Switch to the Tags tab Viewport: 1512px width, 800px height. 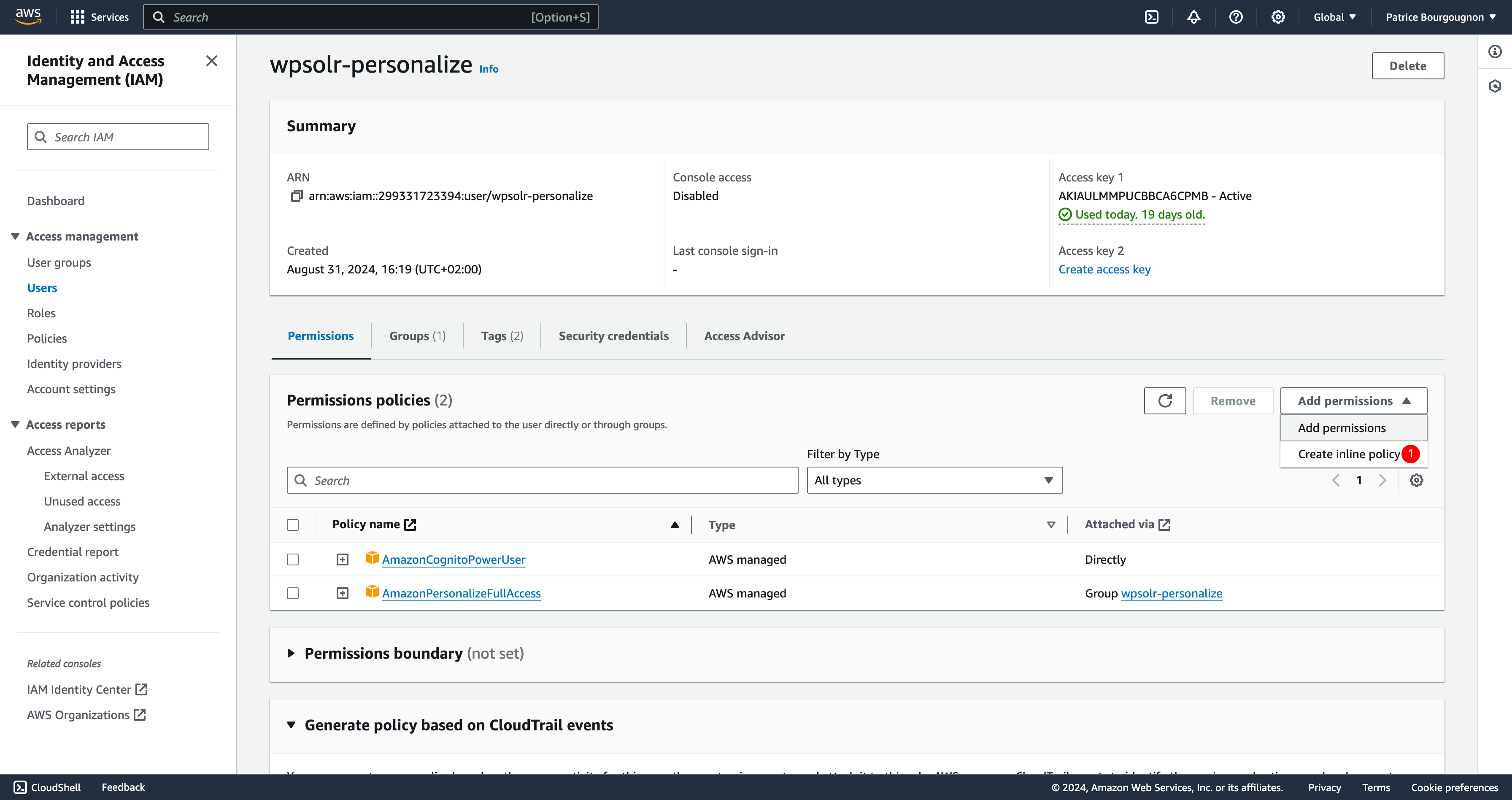(x=502, y=336)
